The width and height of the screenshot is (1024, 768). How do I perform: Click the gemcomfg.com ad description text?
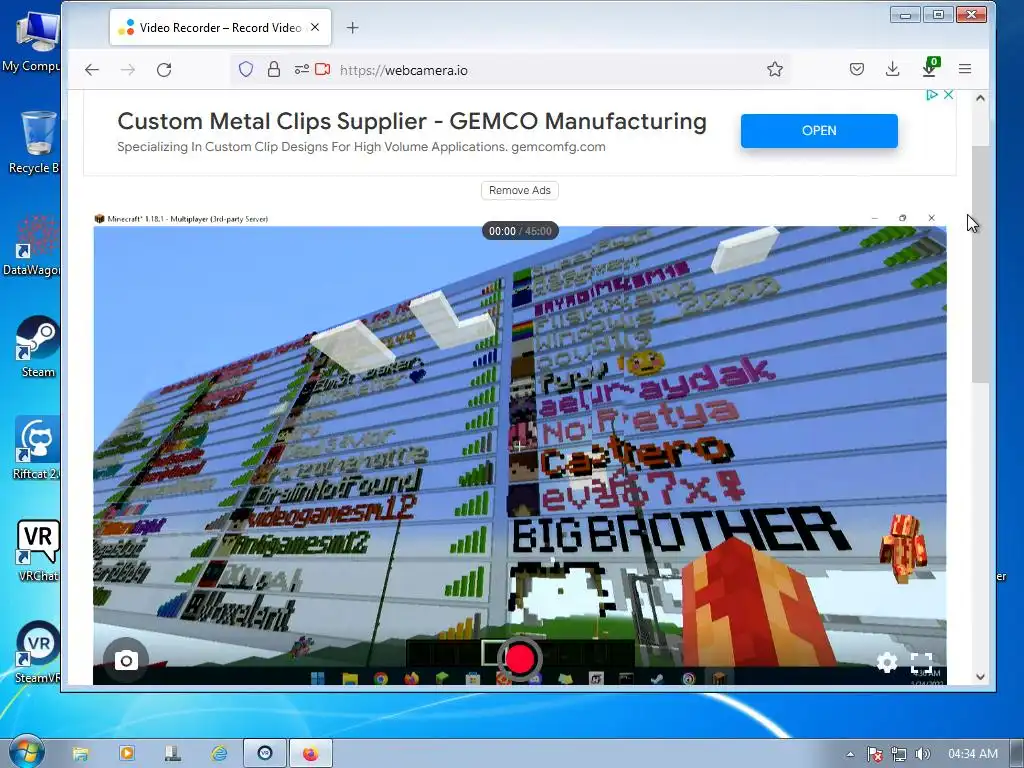click(x=361, y=147)
